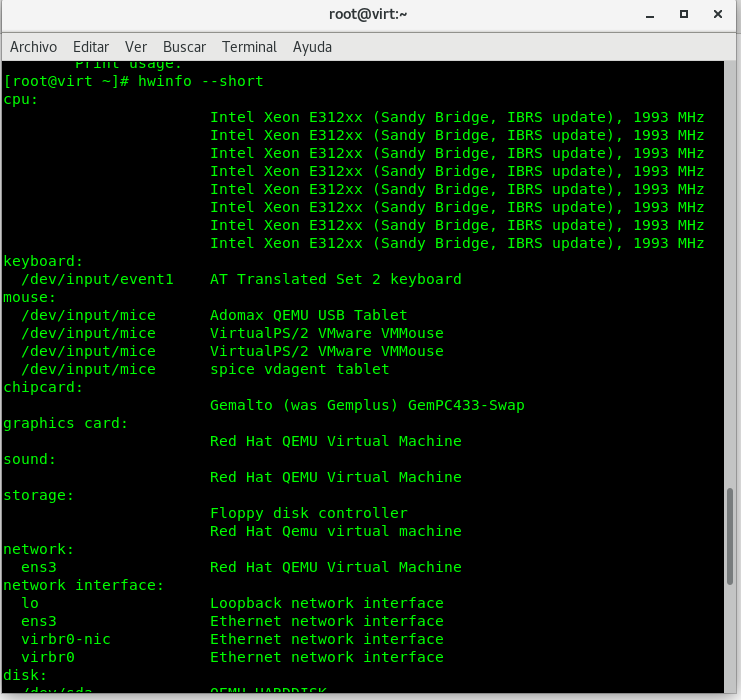Click the Loopback network interface text
This screenshot has width=741, height=700.
(326, 603)
